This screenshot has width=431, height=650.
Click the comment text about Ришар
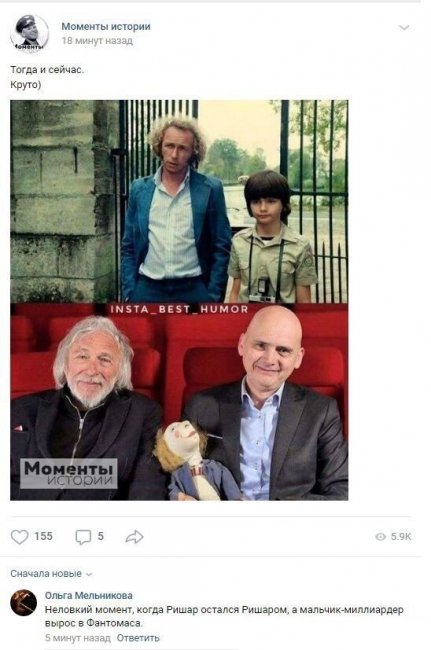click(x=224, y=616)
